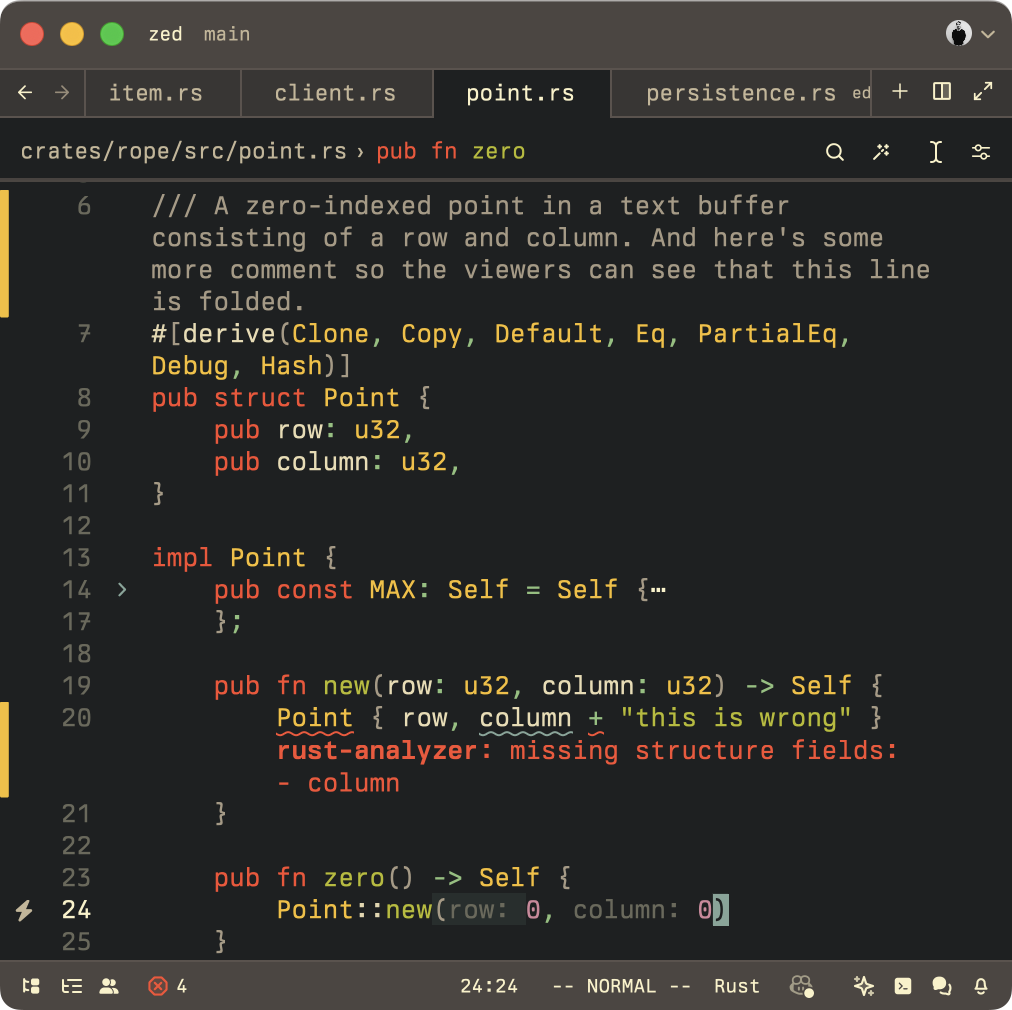Click the code actions lightning bolt icon

click(x=25, y=910)
